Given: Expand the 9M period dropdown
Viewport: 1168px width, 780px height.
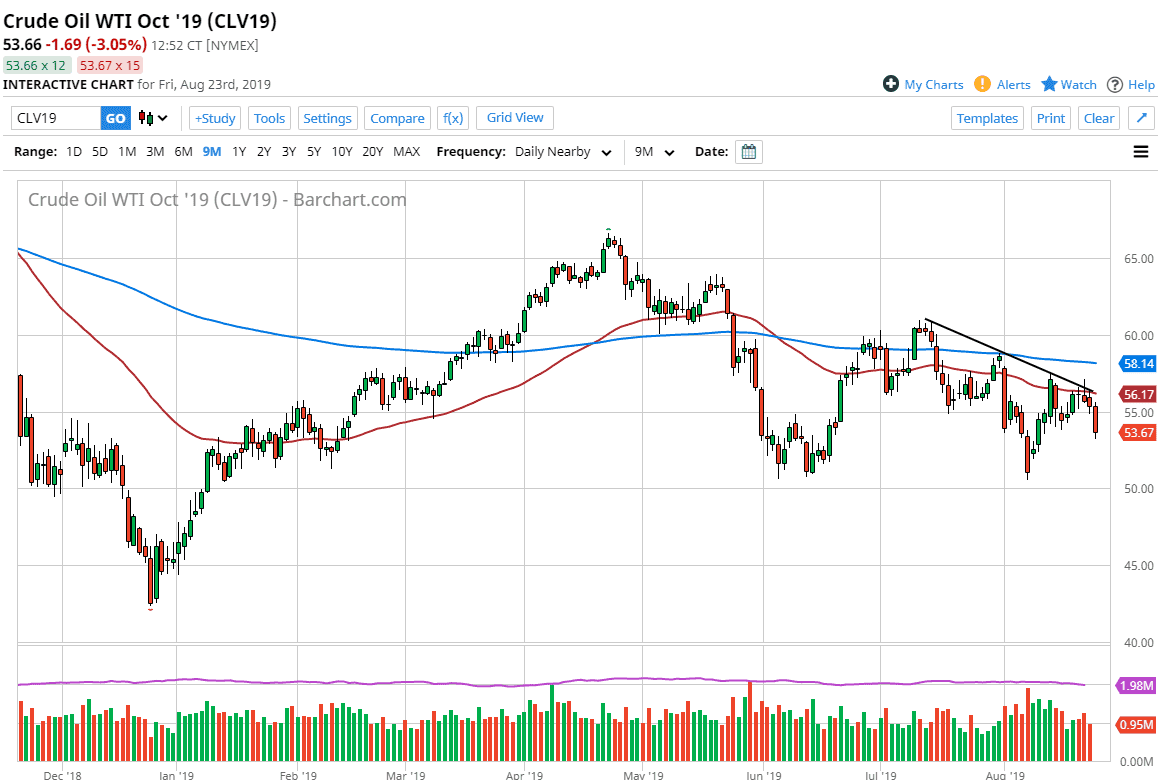Looking at the screenshot, I should (655, 152).
